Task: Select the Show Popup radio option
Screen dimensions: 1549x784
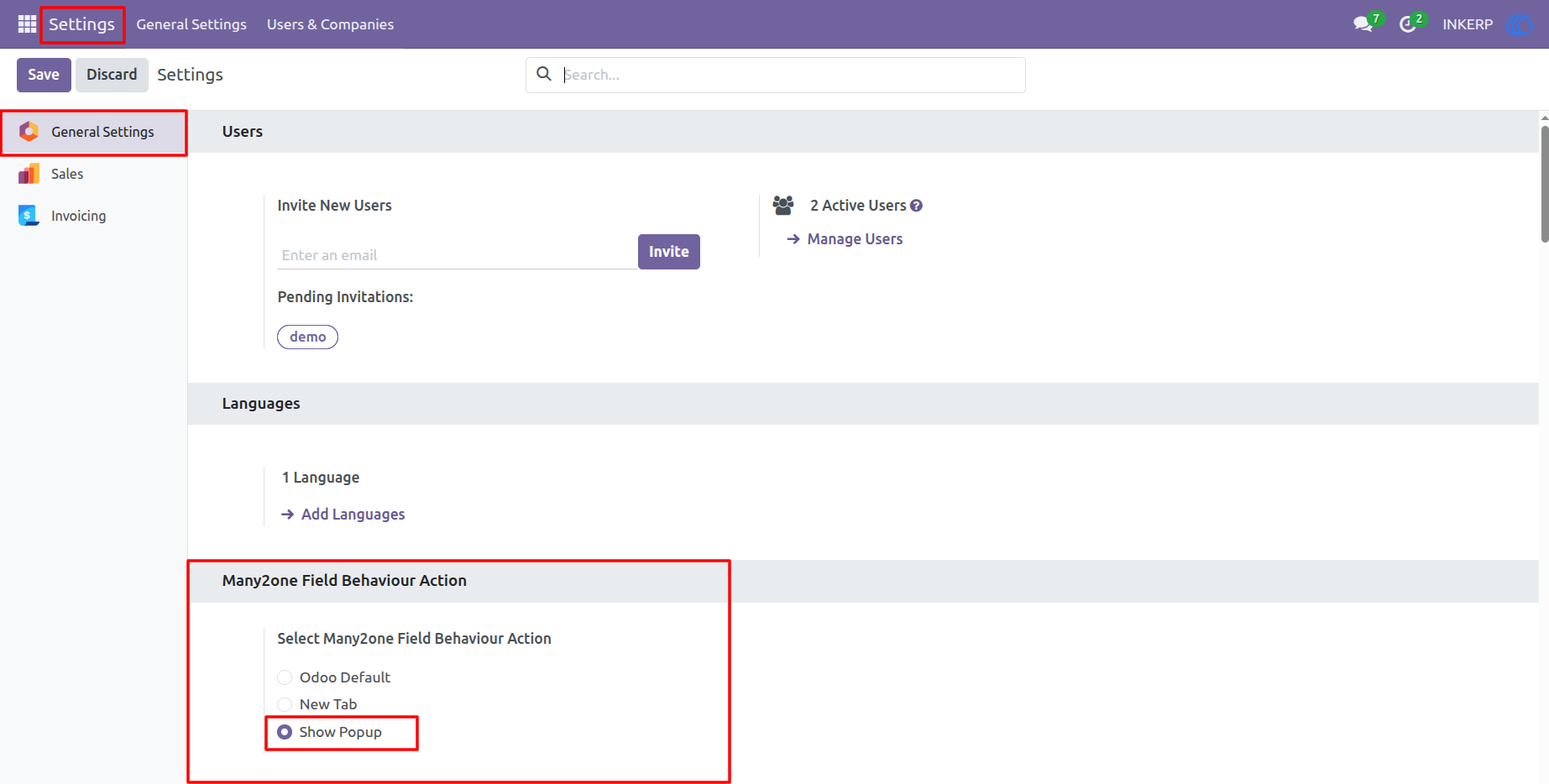Action: pos(285,732)
